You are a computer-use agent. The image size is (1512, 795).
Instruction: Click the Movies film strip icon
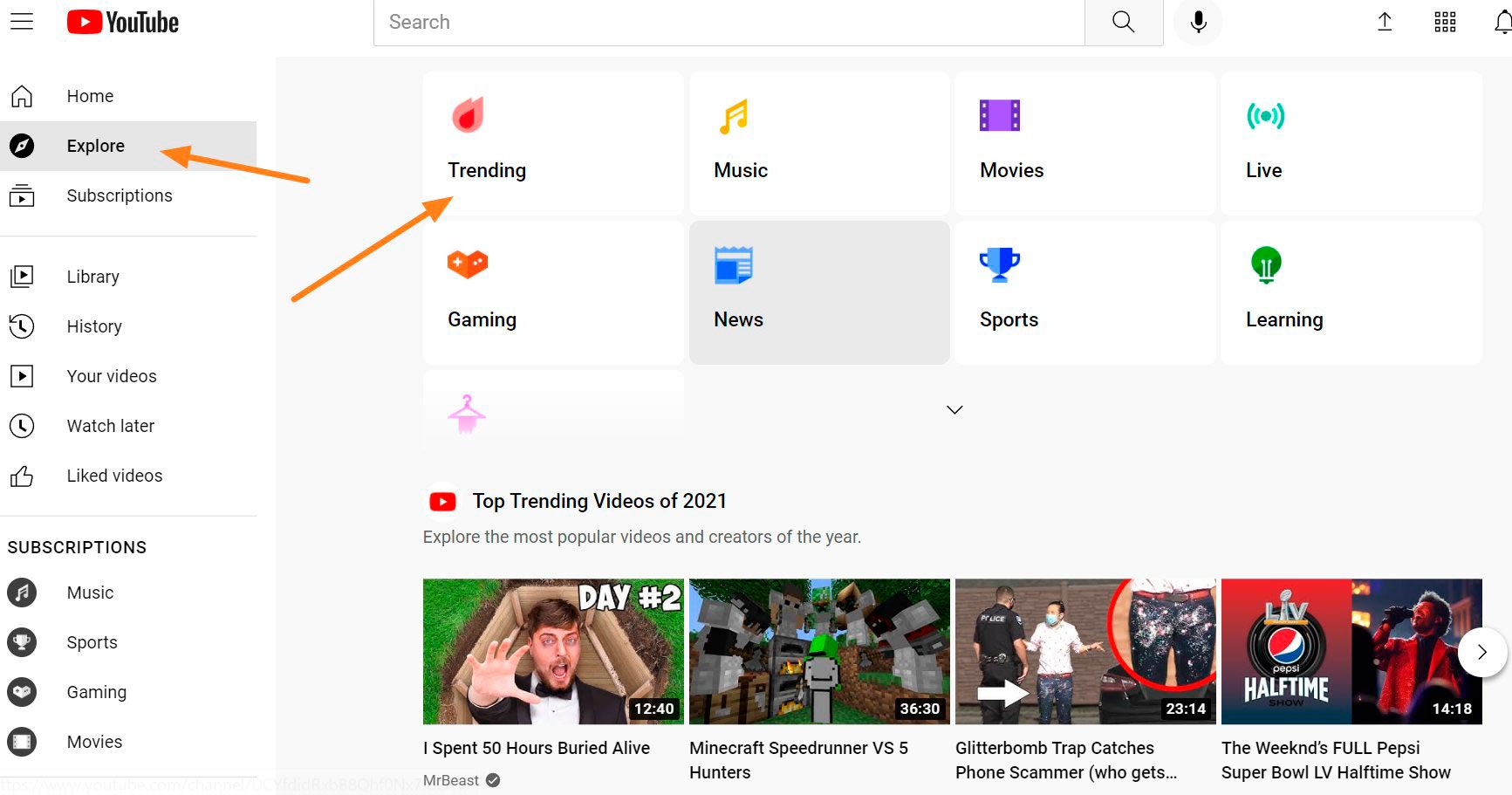tap(1000, 115)
